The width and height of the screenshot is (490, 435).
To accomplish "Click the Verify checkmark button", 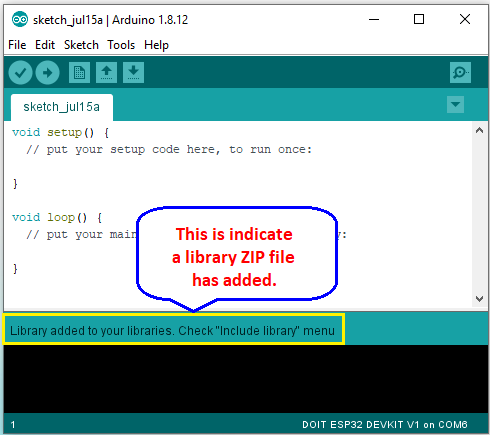I will coord(20,72).
